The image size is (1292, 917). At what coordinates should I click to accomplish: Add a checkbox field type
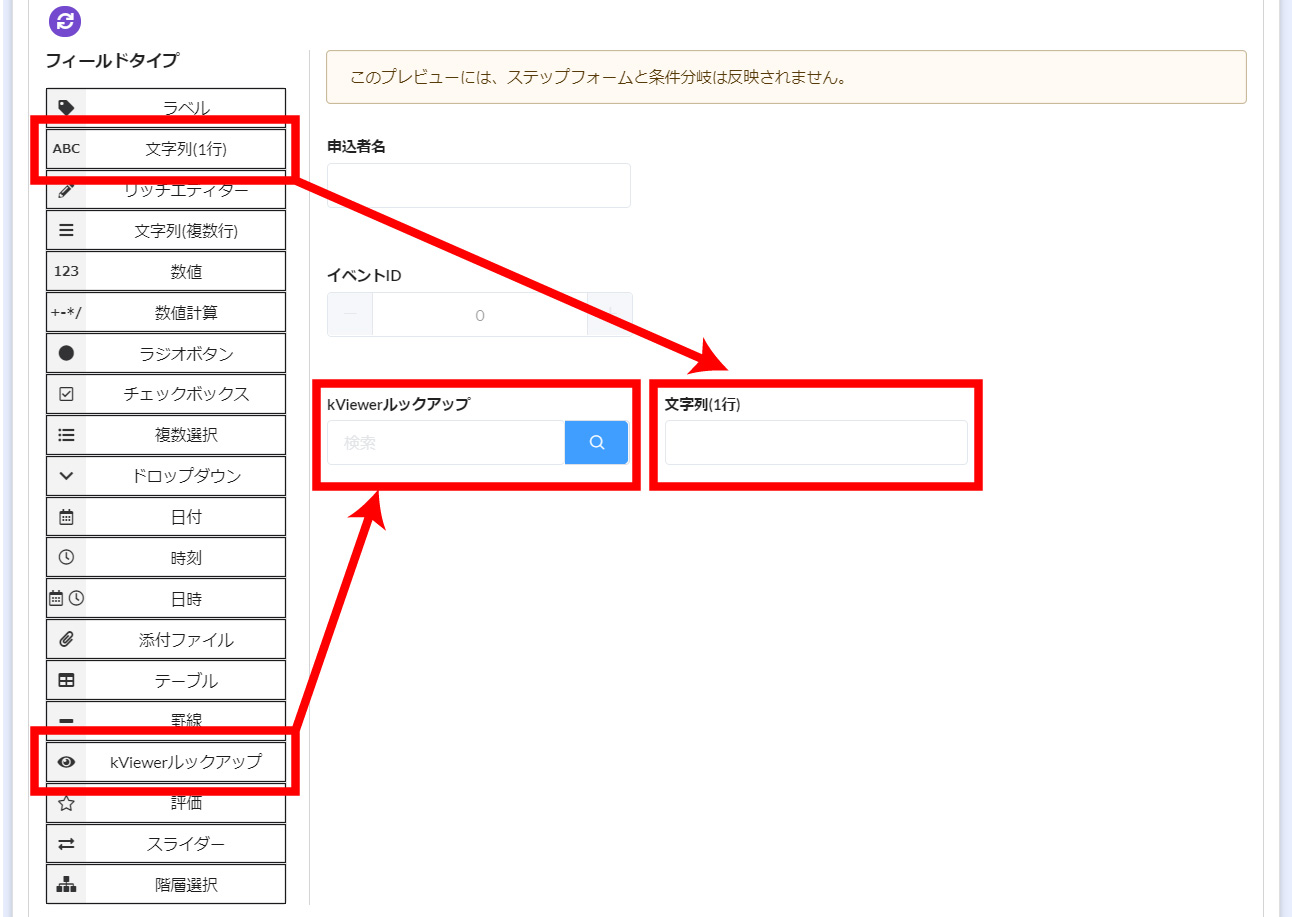[166, 394]
